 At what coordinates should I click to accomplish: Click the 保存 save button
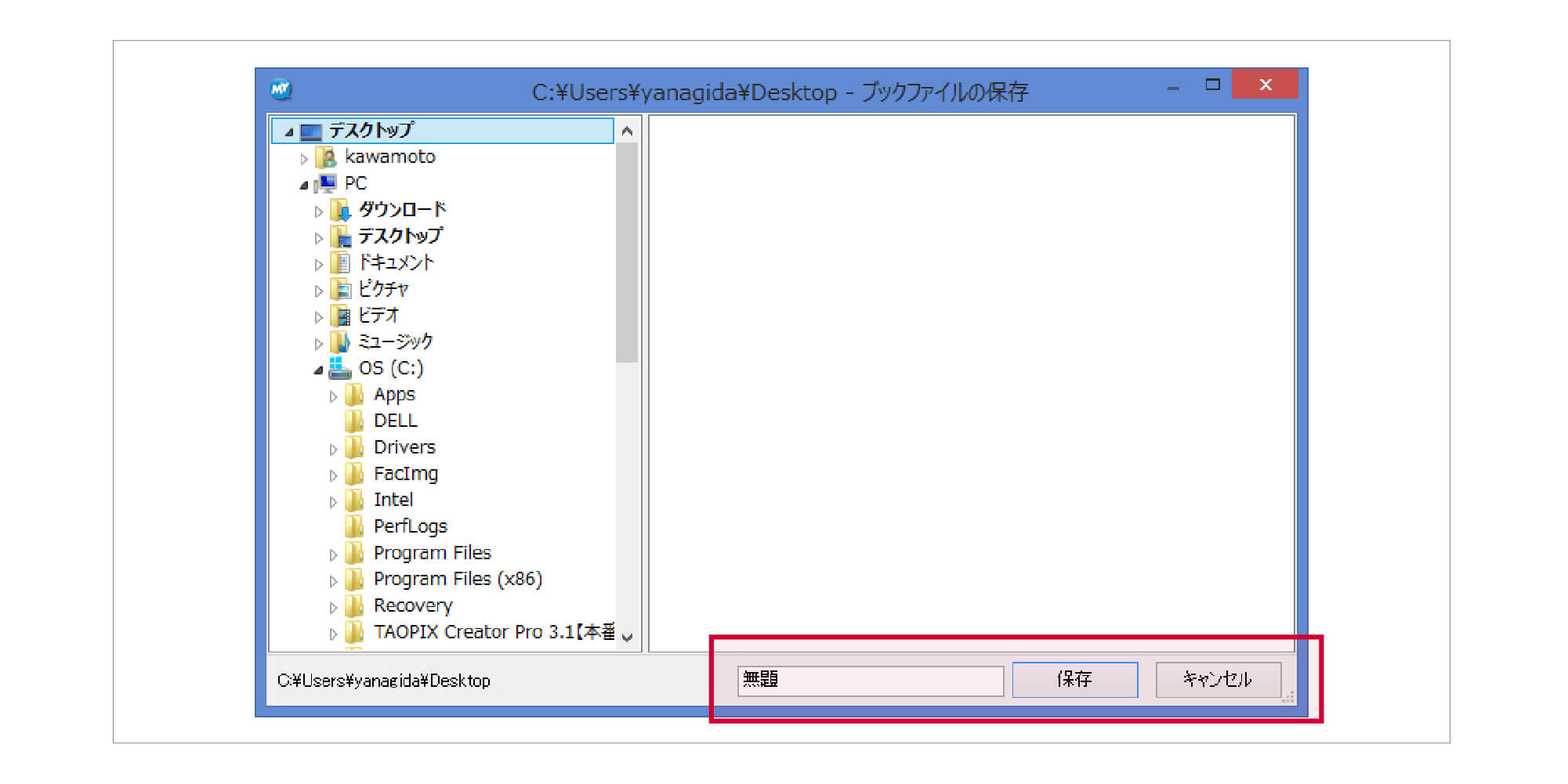[x=1074, y=680]
